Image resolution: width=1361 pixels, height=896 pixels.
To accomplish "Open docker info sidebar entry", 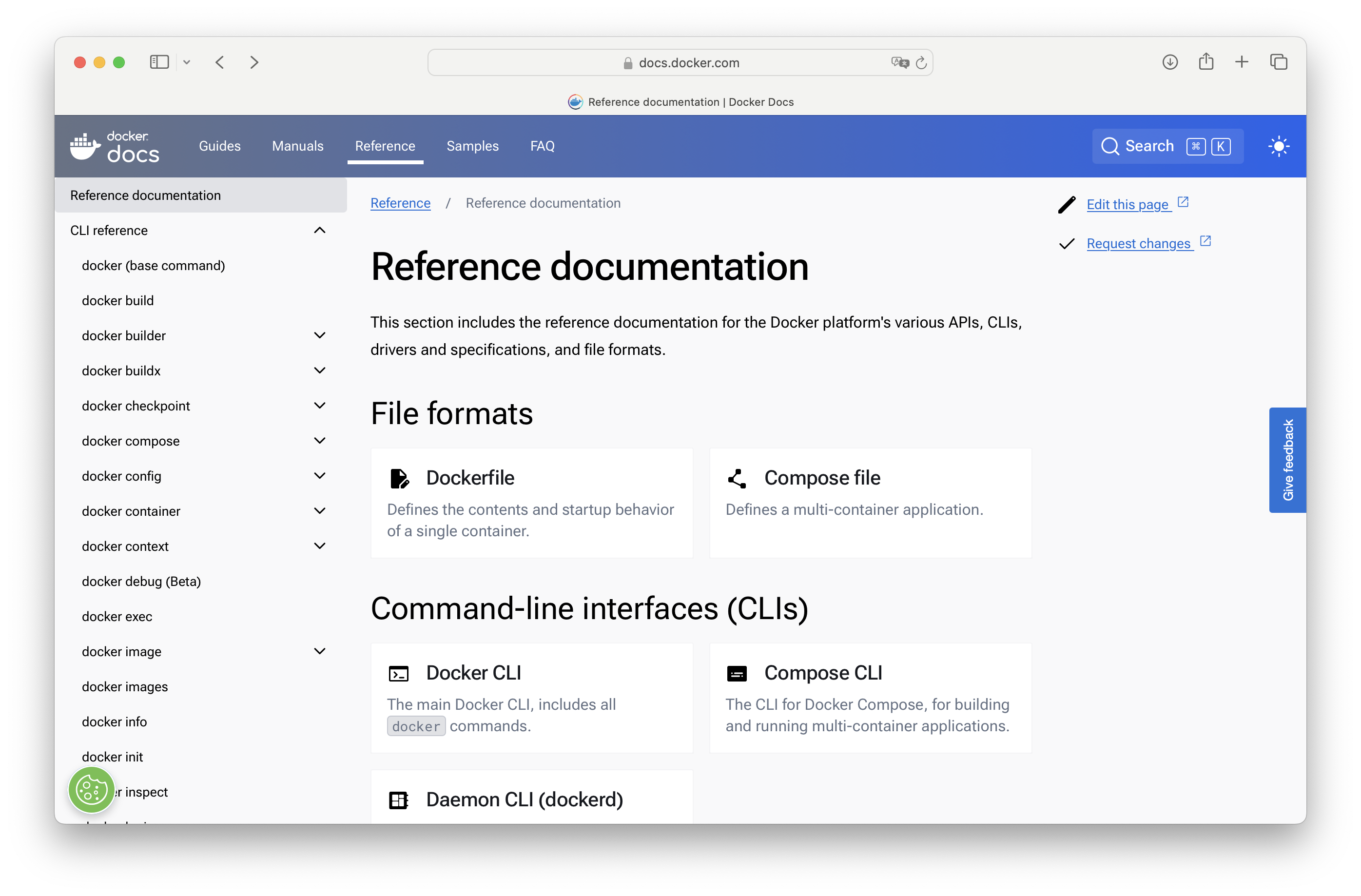I will tap(115, 721).
